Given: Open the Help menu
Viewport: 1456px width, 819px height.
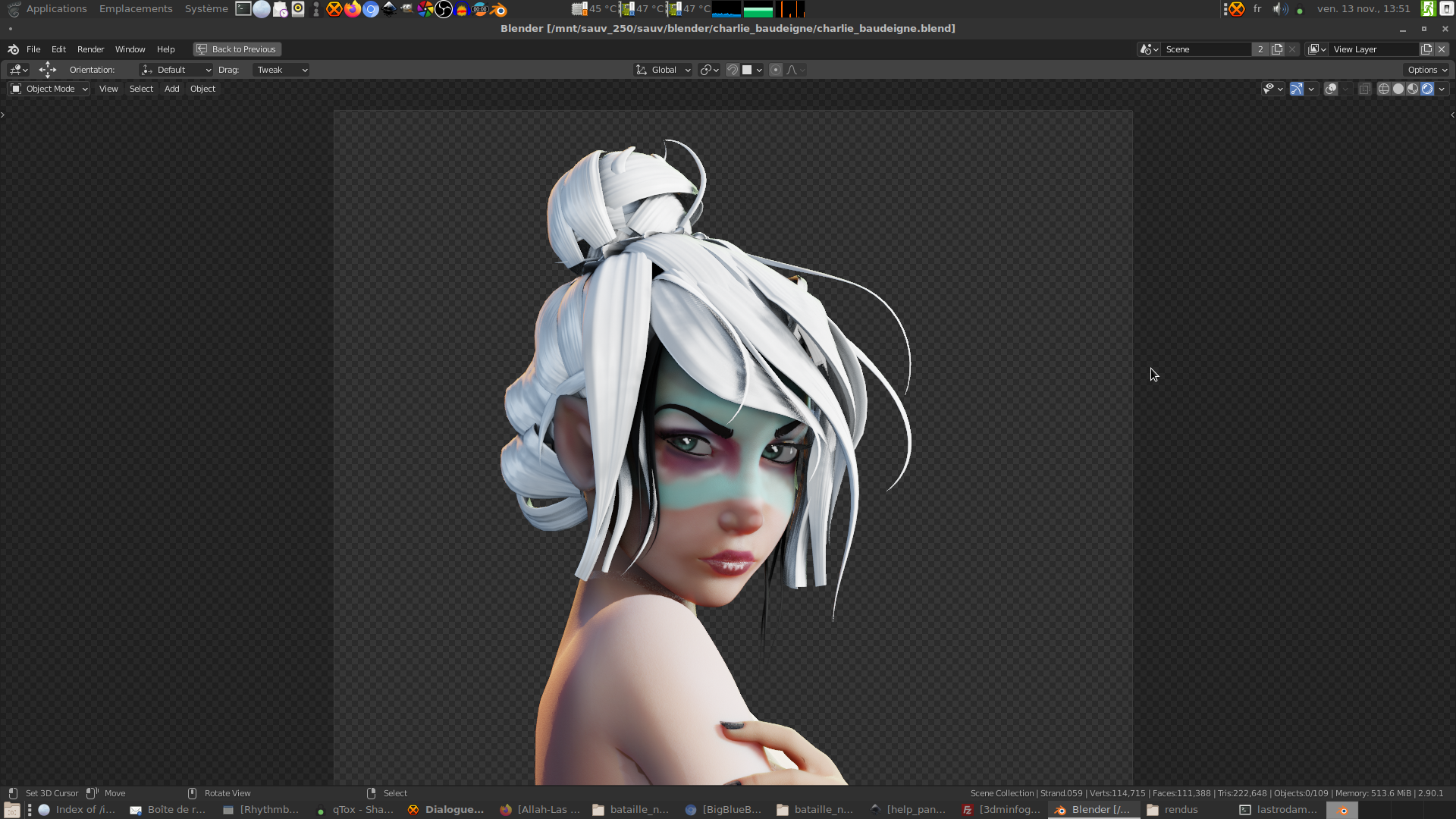Looking at the screenshot, I should pyautogui.click(x=165, y=49).
